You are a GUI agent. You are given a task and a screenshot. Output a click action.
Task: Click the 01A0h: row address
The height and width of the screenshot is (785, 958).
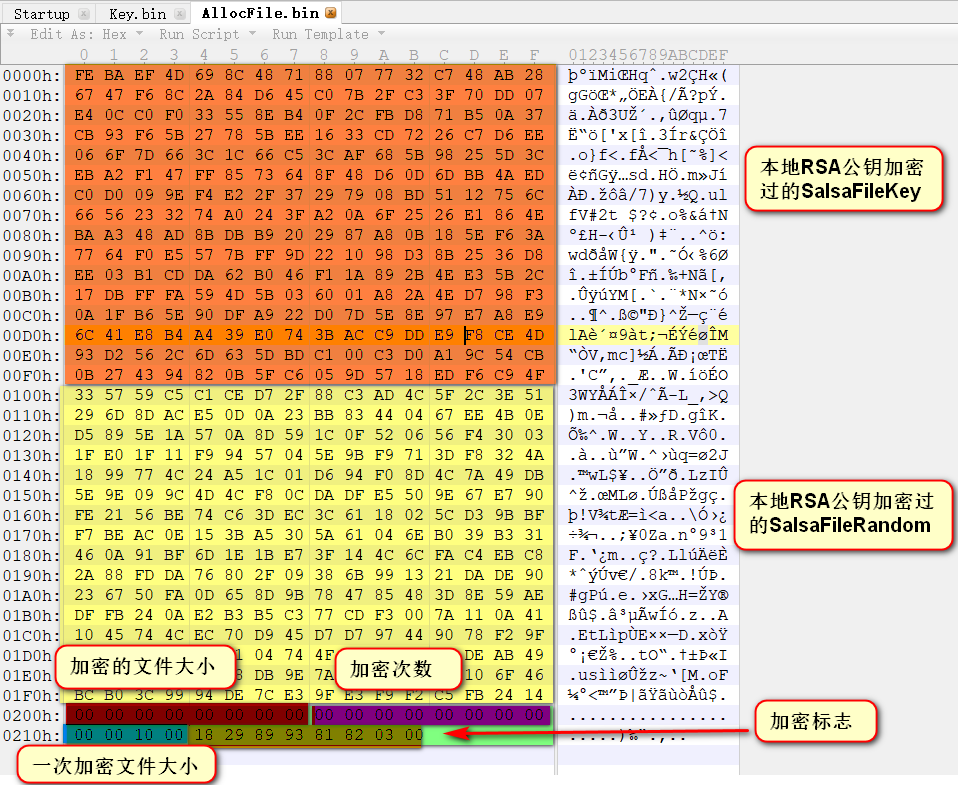[x=32, y=596]
